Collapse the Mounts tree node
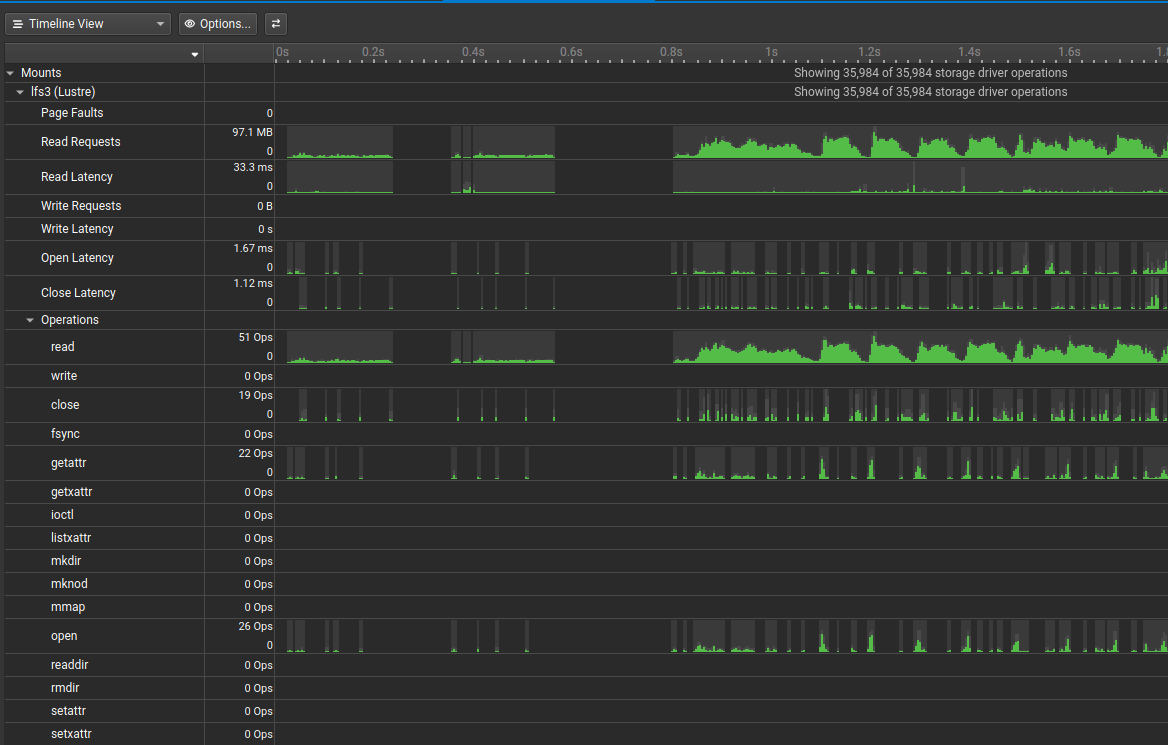This screenshot has width=1168, height=745. pos(10,73)
